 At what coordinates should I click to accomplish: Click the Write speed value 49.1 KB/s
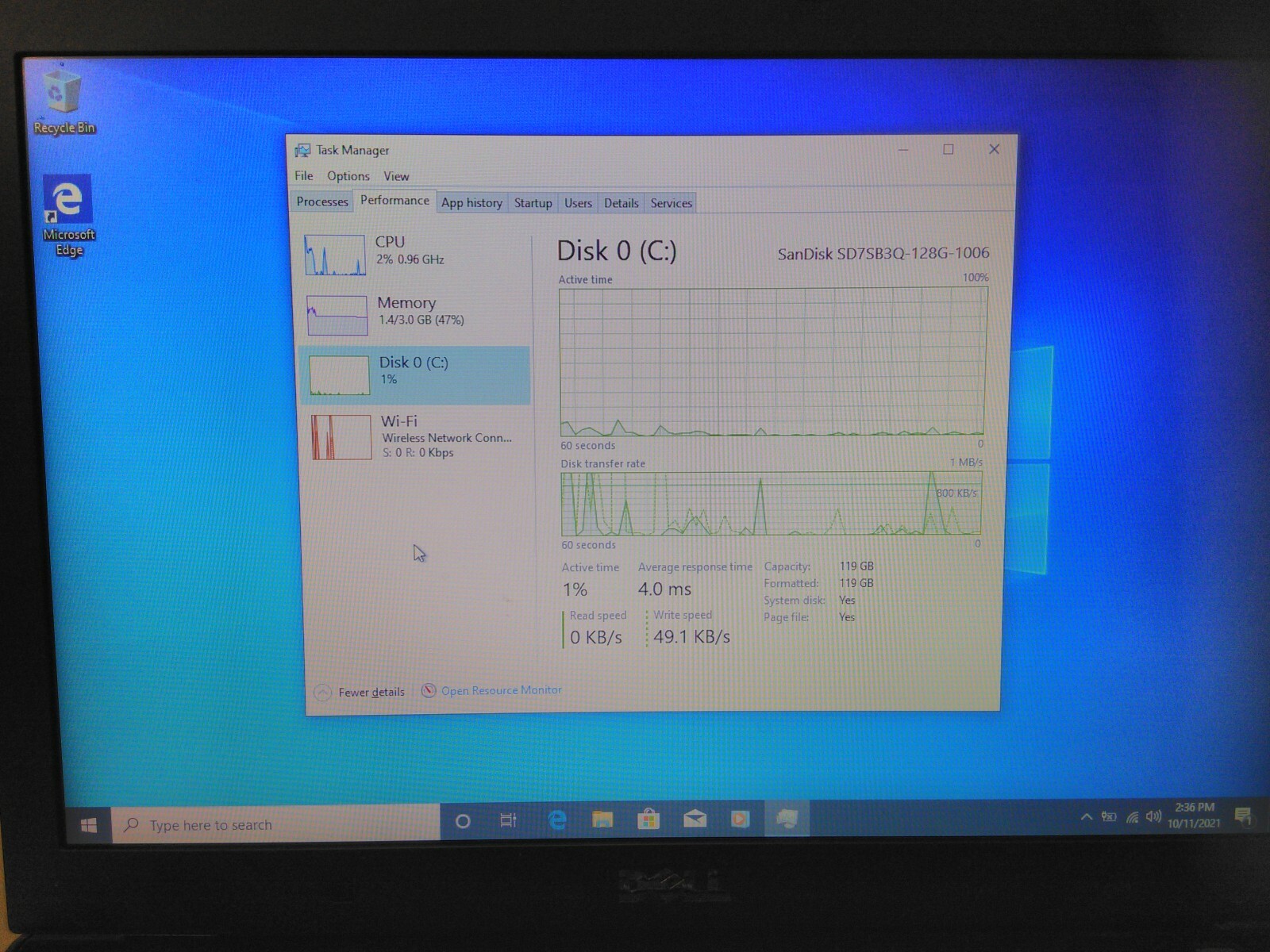(691, 636)
